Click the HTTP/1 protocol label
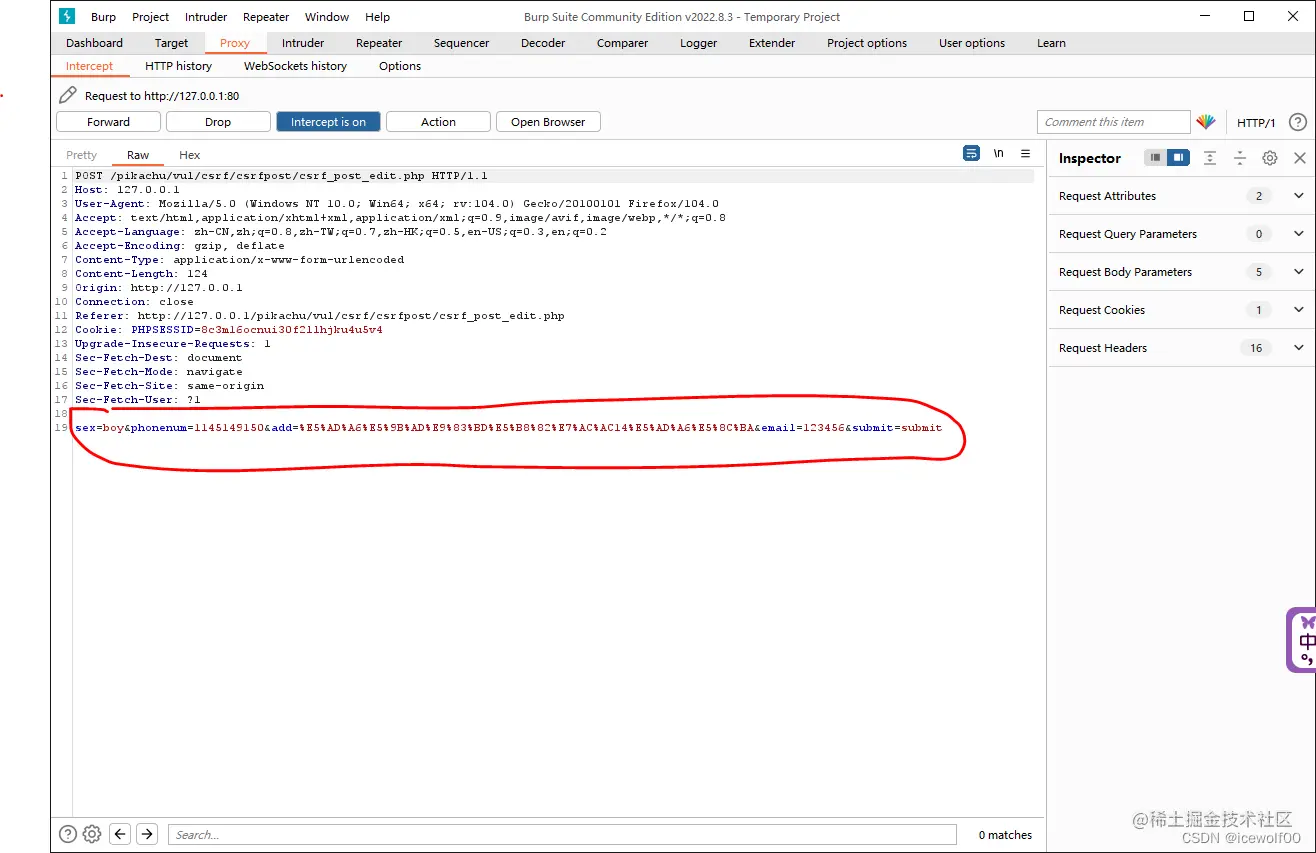The height and width of the screenshot is (853, 1316). [x=1256, y=122]
